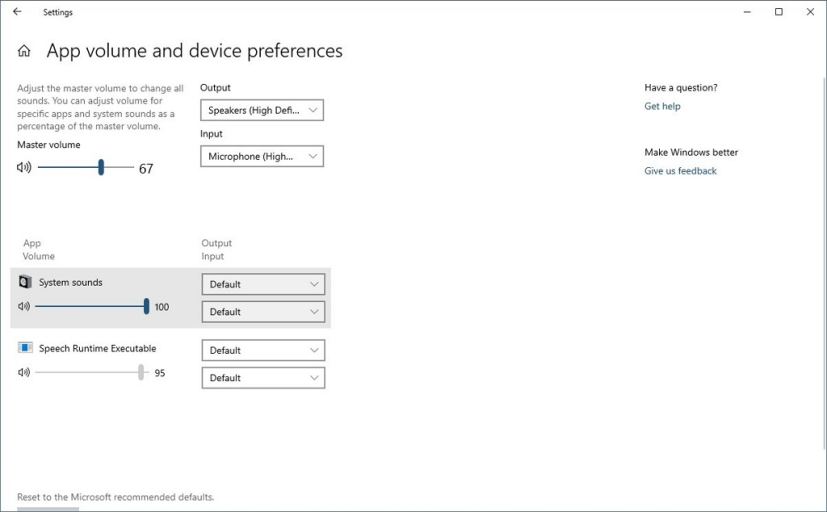The width and height of the screenshot is (827, 512).
Task: Open the Settings home icon
Action: click(x=24, y=51)
